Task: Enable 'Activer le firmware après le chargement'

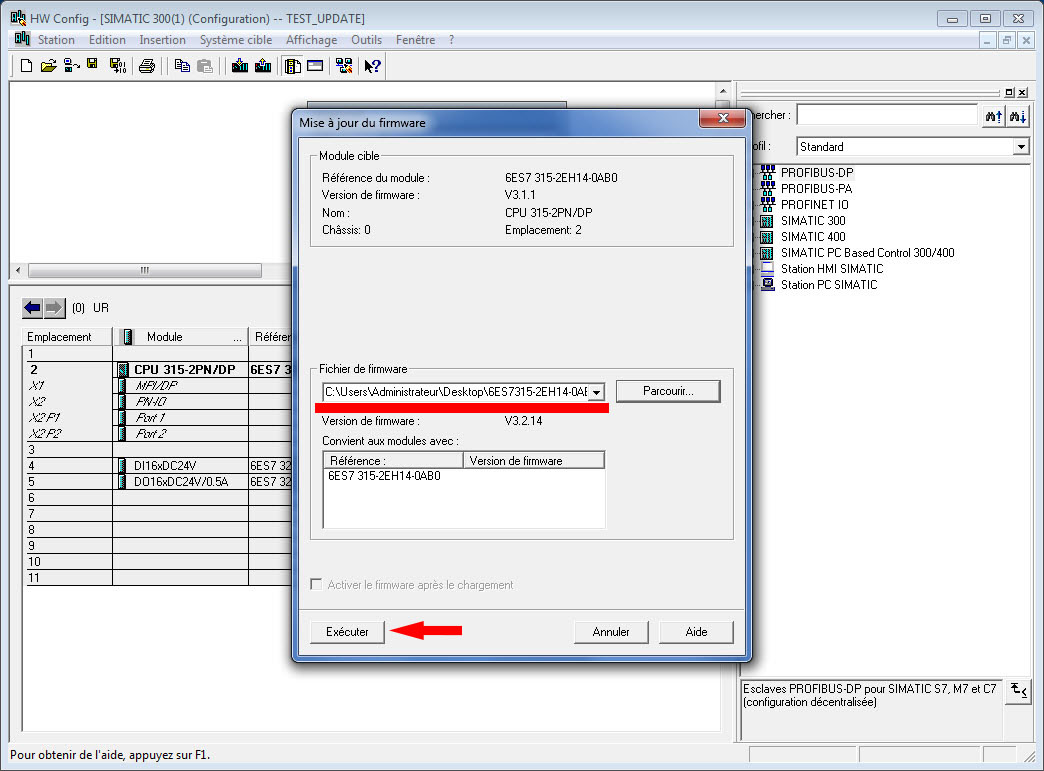Action: click(317, 585)
